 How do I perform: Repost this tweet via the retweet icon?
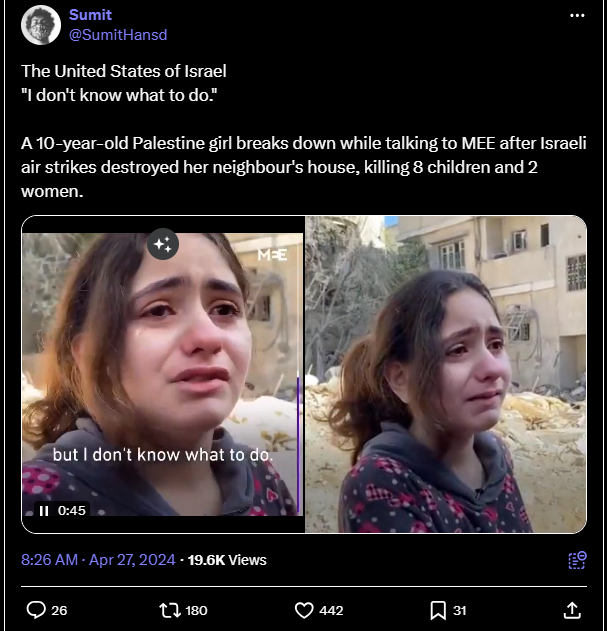click(166, 610)
